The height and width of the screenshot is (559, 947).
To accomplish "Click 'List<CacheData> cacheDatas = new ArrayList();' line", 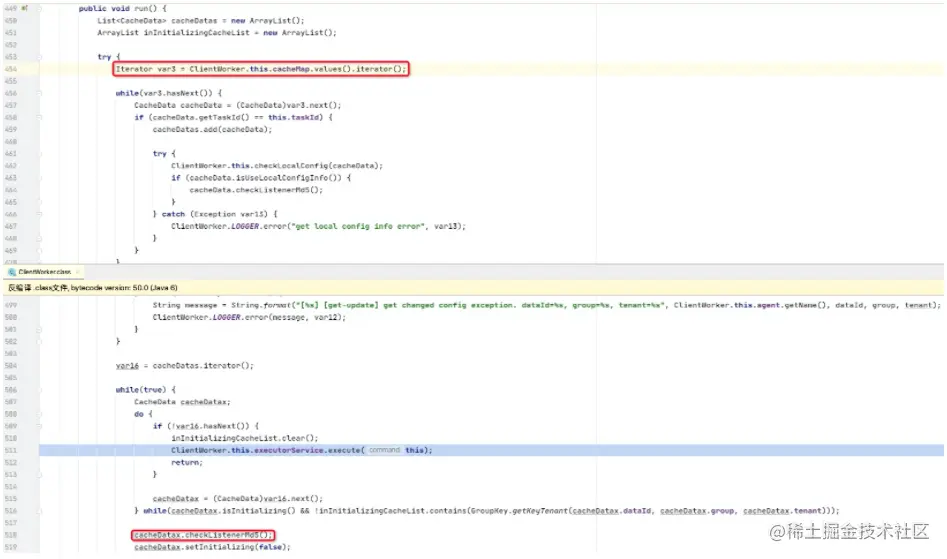I will coord(201,21).
